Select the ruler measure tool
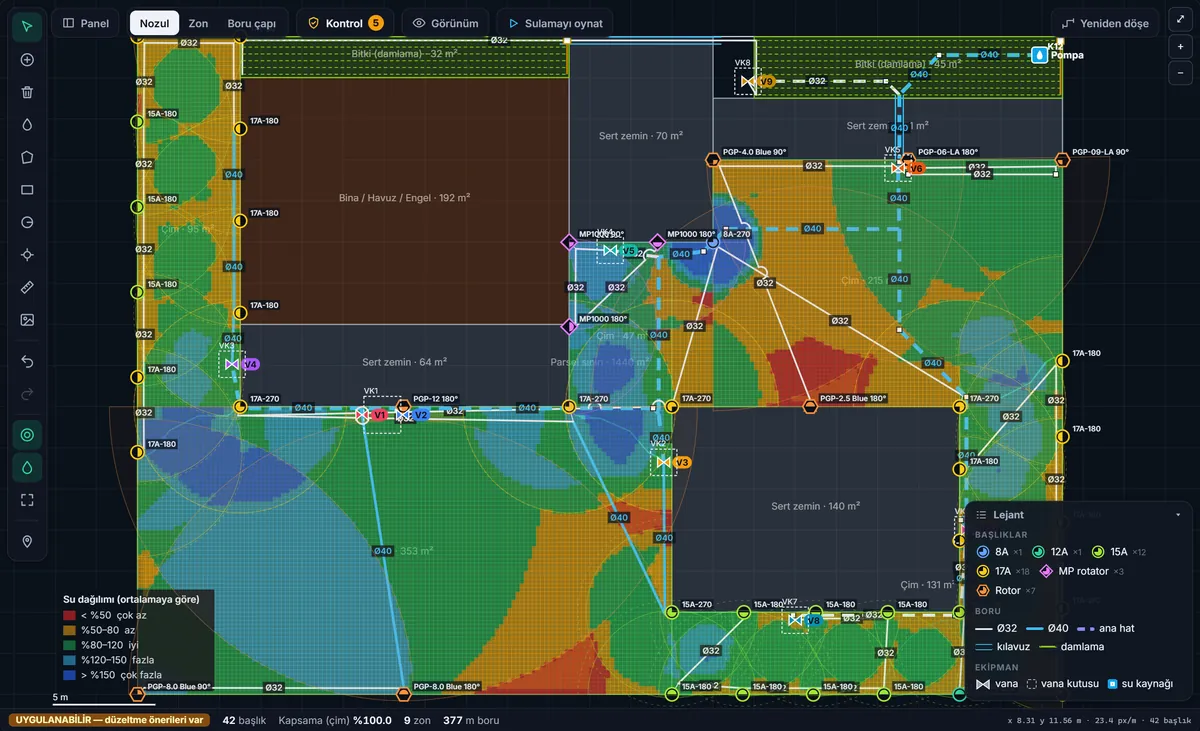The height and width of the screenshot is (731, 1200). [x=27, y=287]
